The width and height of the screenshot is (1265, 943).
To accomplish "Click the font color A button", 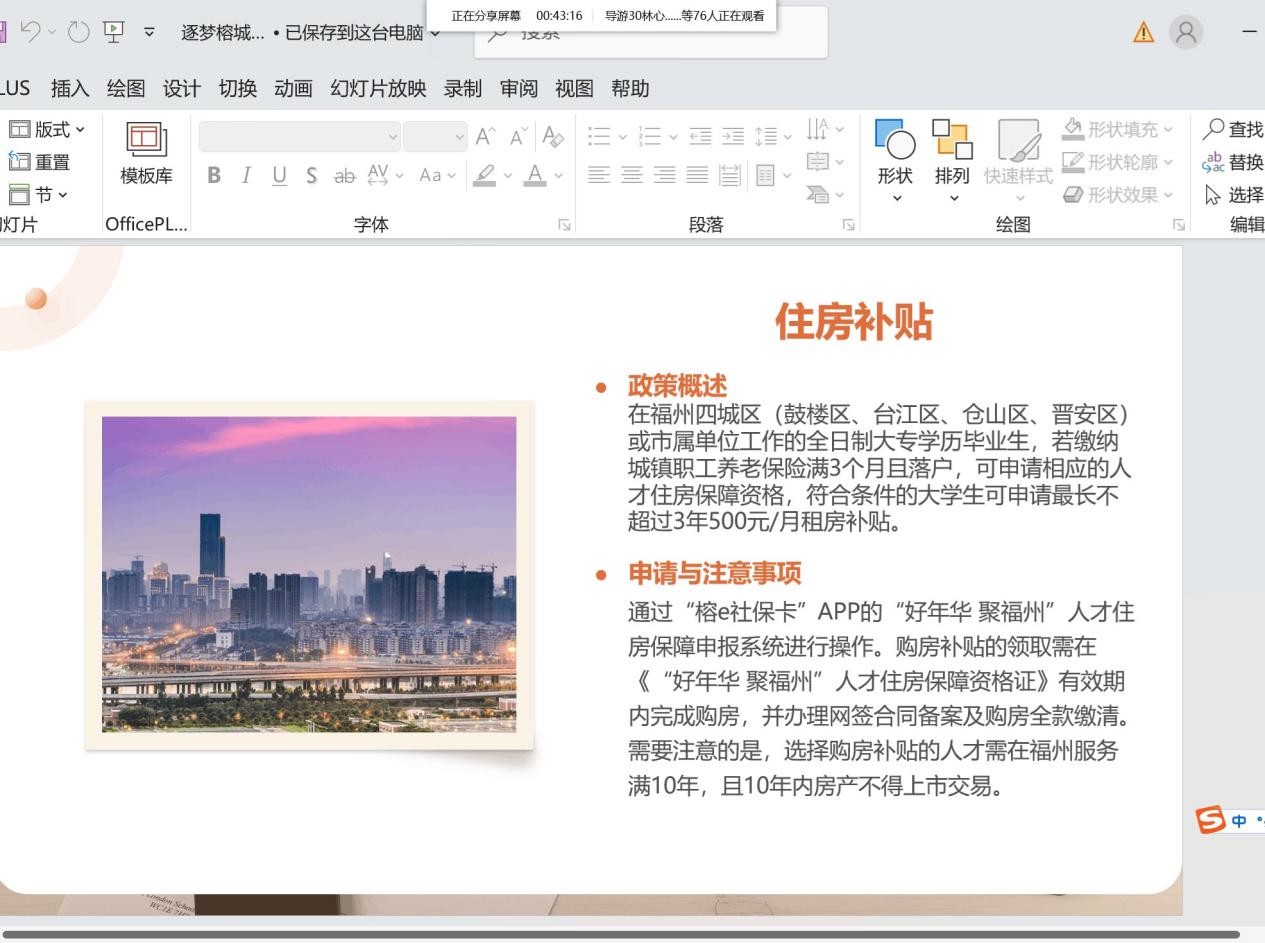I will (535, 176).
